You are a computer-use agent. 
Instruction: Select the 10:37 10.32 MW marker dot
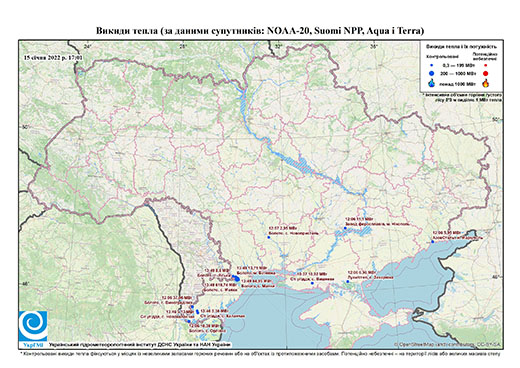tap(312, 283)
